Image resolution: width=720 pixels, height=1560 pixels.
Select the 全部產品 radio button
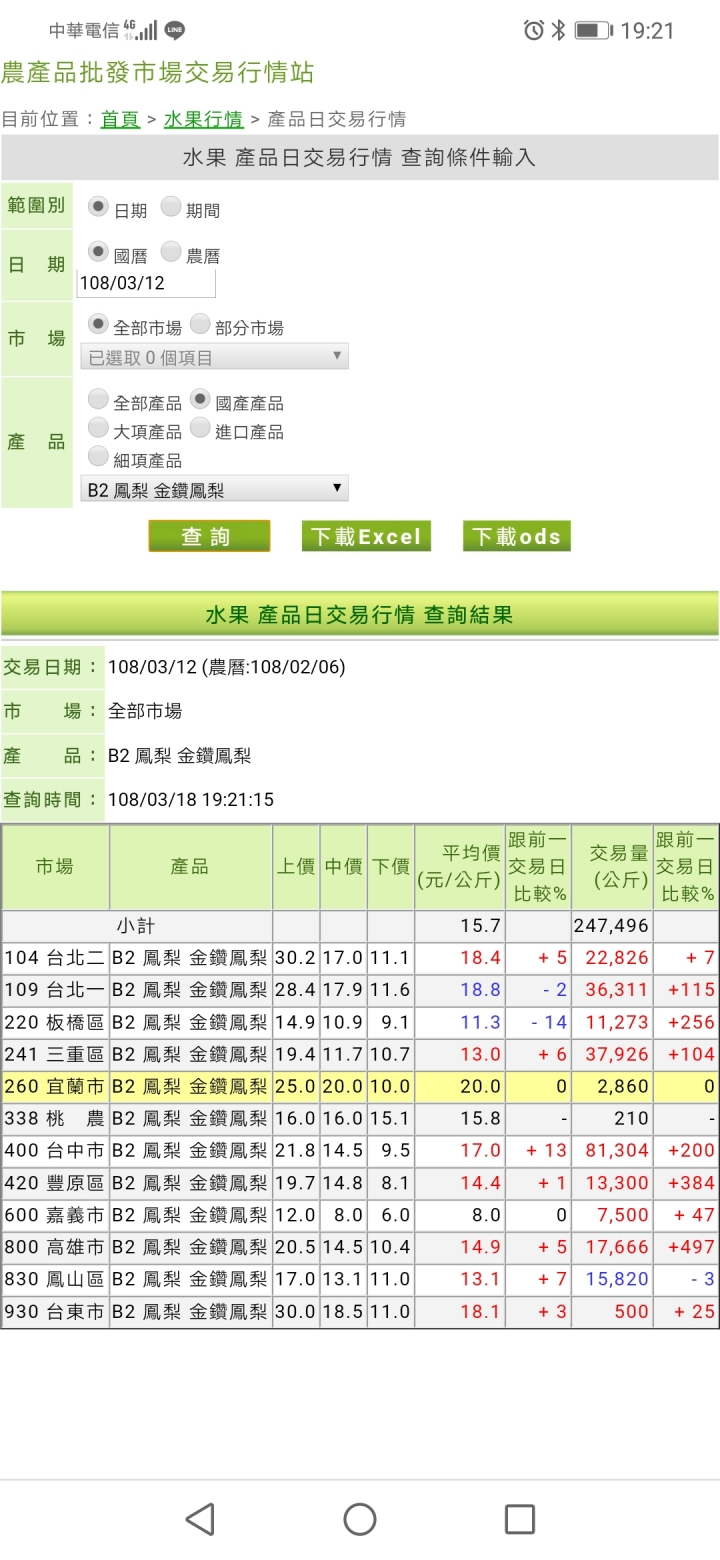[x=98, y=399]
